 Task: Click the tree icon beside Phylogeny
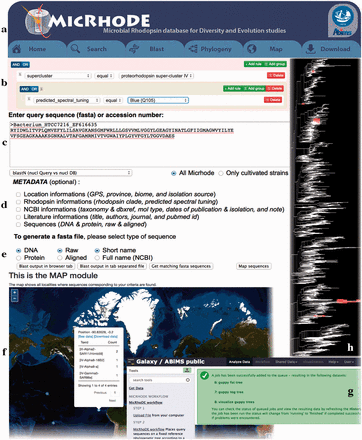click(x=193, y=49)
